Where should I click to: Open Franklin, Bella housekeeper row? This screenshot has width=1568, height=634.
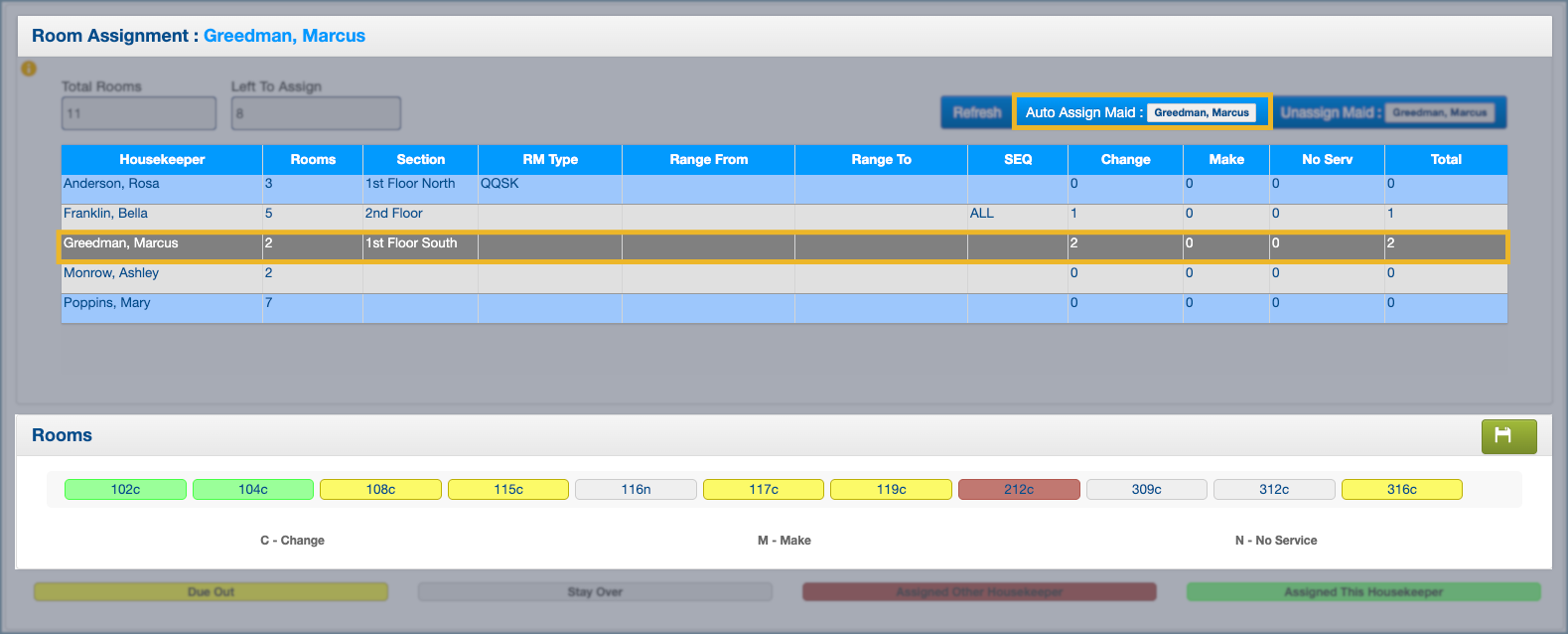tap(105, 214)
